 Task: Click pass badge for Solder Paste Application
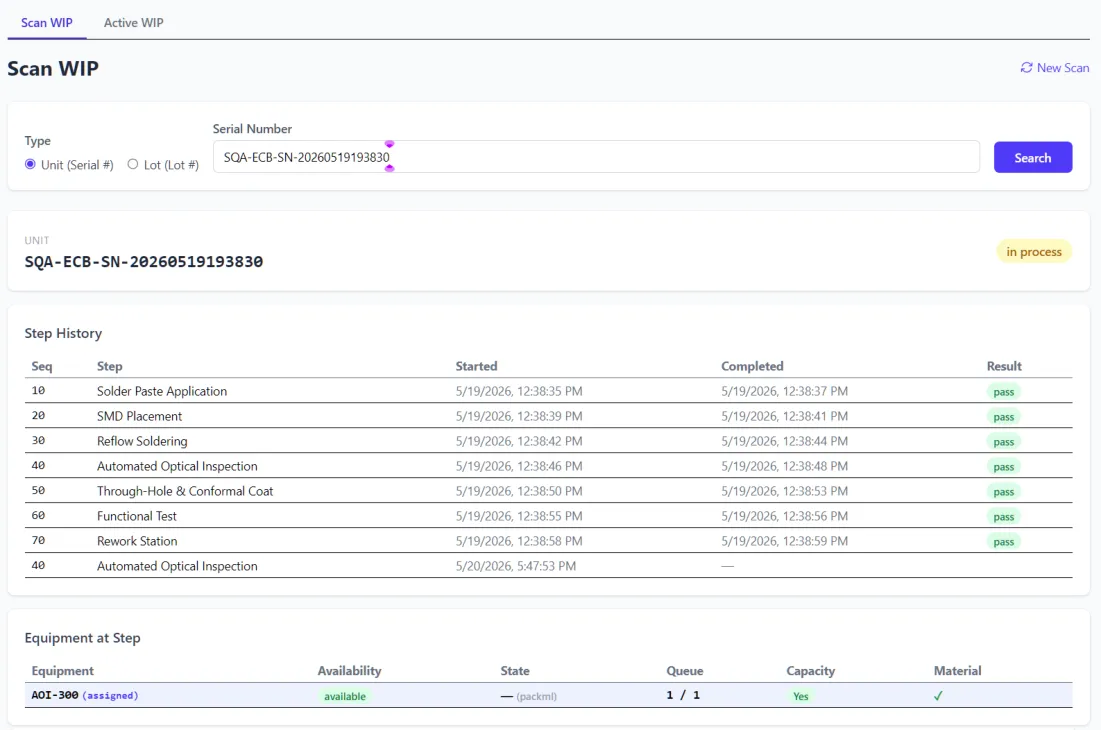coord(1003,392)
